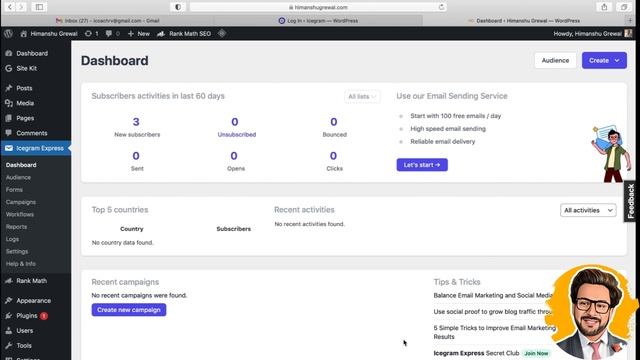
Task: Open the Icegram Dashboard submenu item
Action: 21,165
